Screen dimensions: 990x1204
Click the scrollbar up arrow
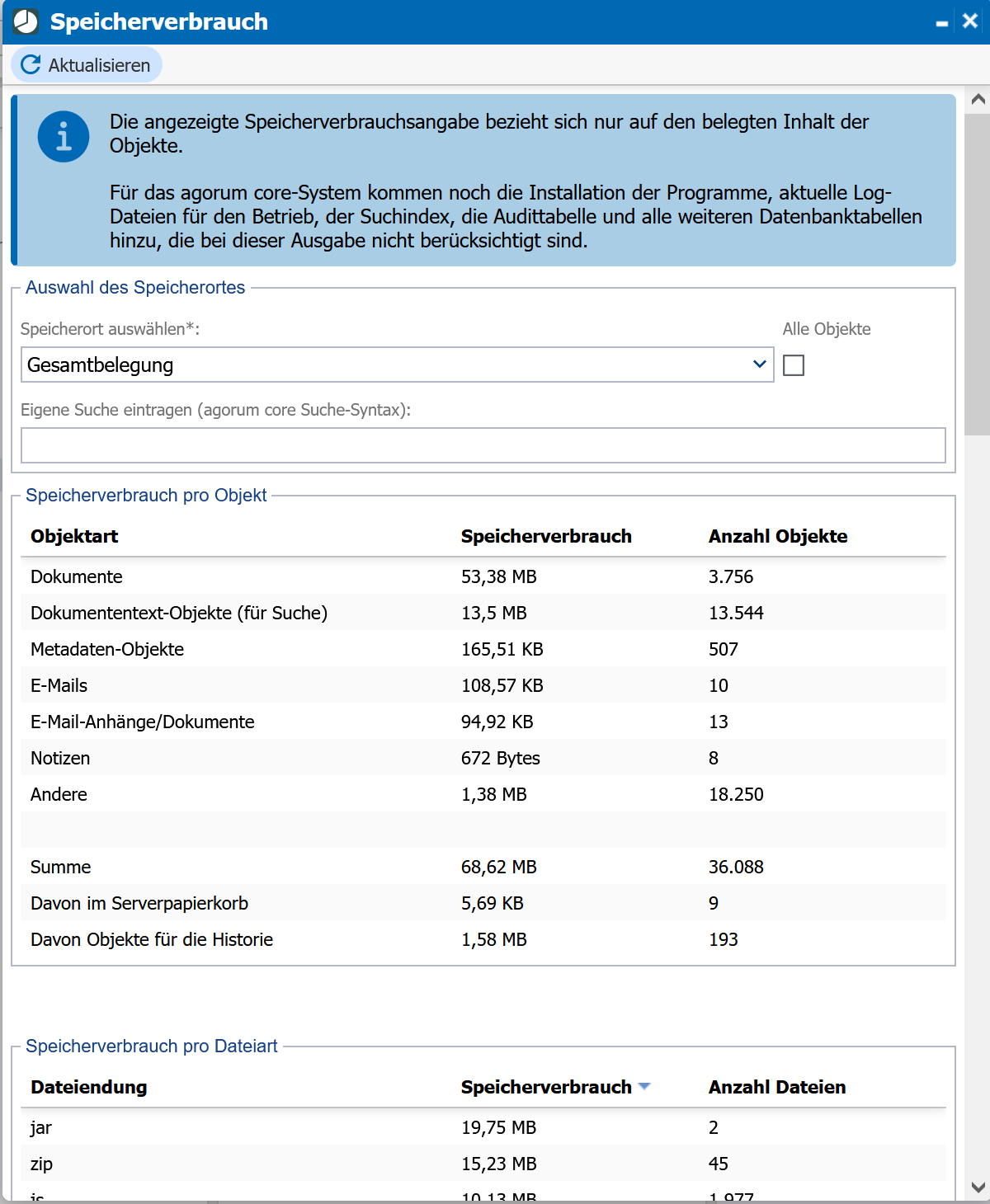pos(978,100)
